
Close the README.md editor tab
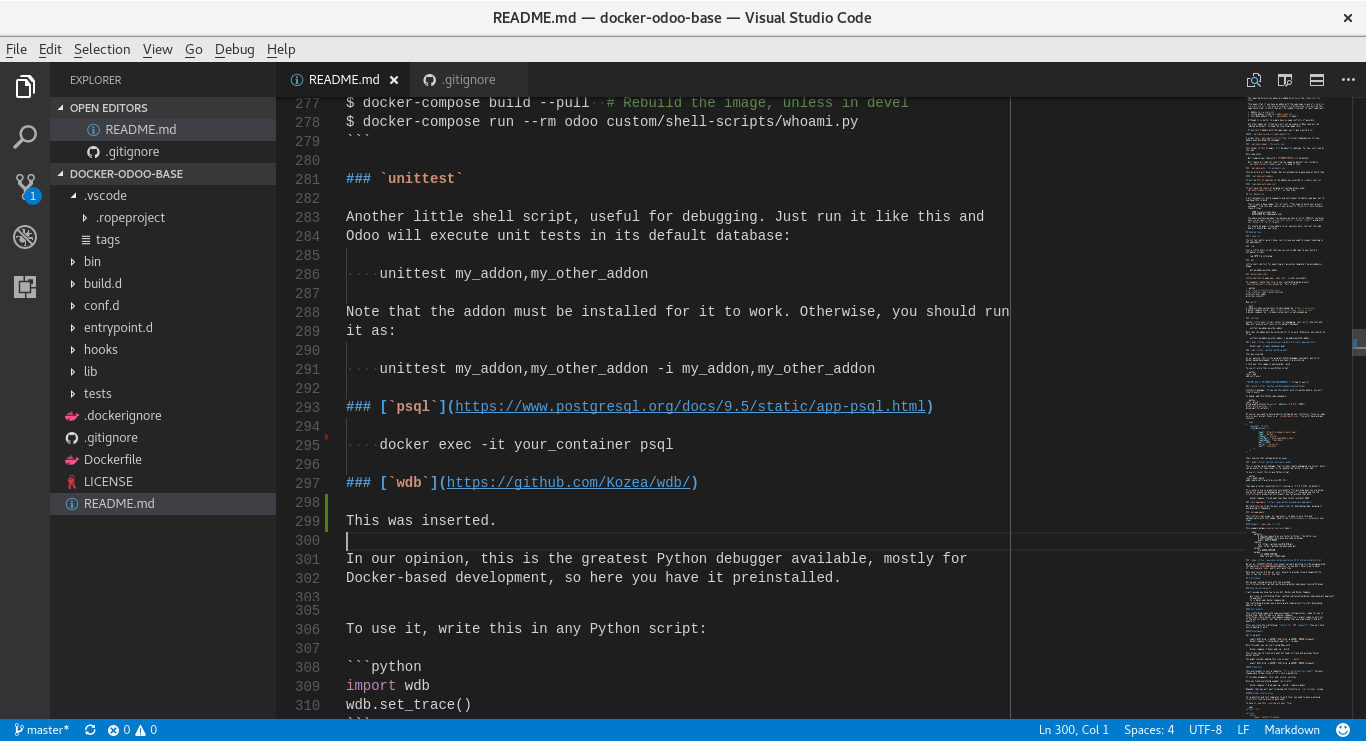pyautogui.click(x=394, y=80)
